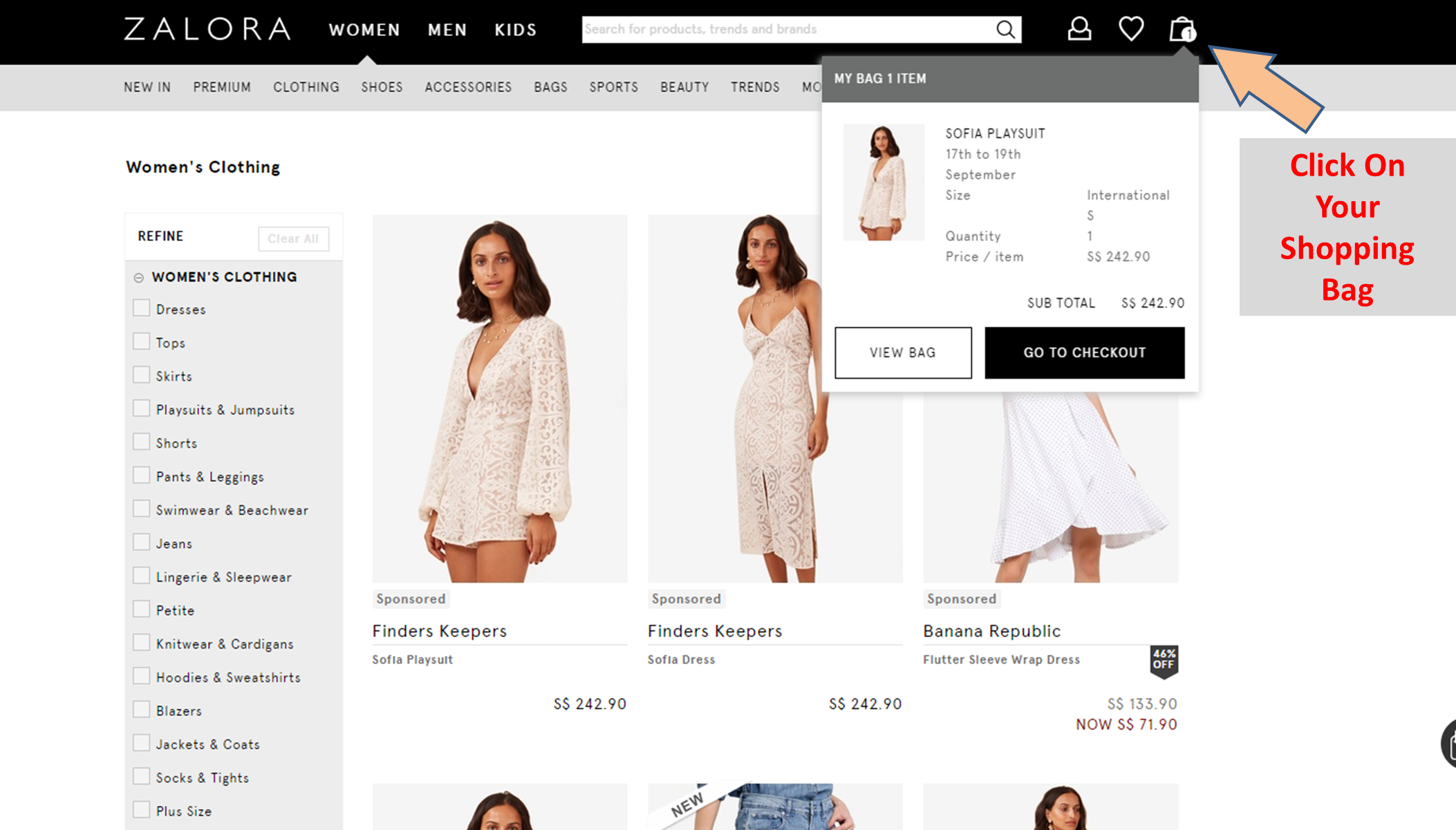
Task: Tick the Dresses checkbox
Action: [x=141, y=308]
